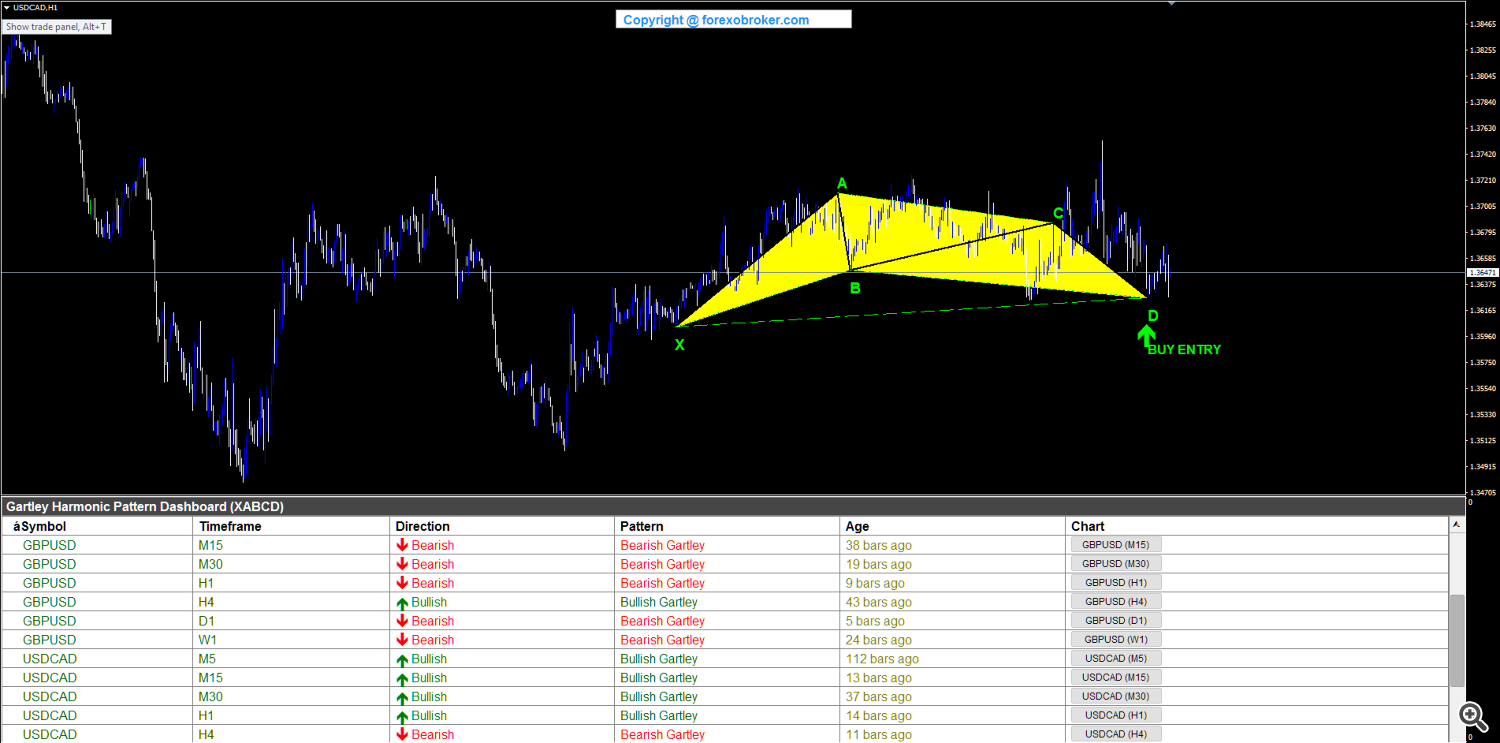Click the red Bearish arrow in GBPUSD H1 row
This screenshot has height=743, width=1500.
pyautogui.click(x=402, y=583)
